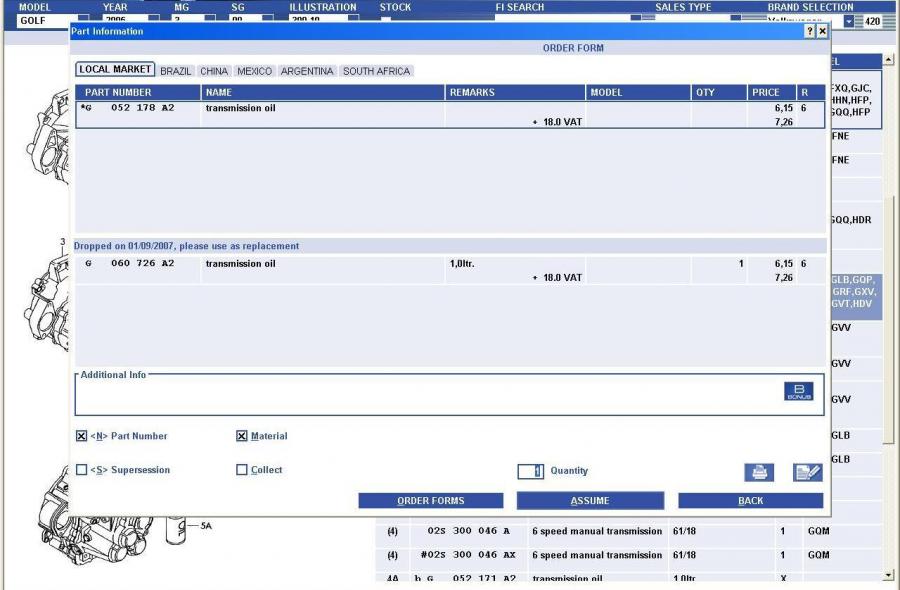Select the SOUTH AFRICA tab
This screenshot has height=590, width=900.
tap(376, 71)
